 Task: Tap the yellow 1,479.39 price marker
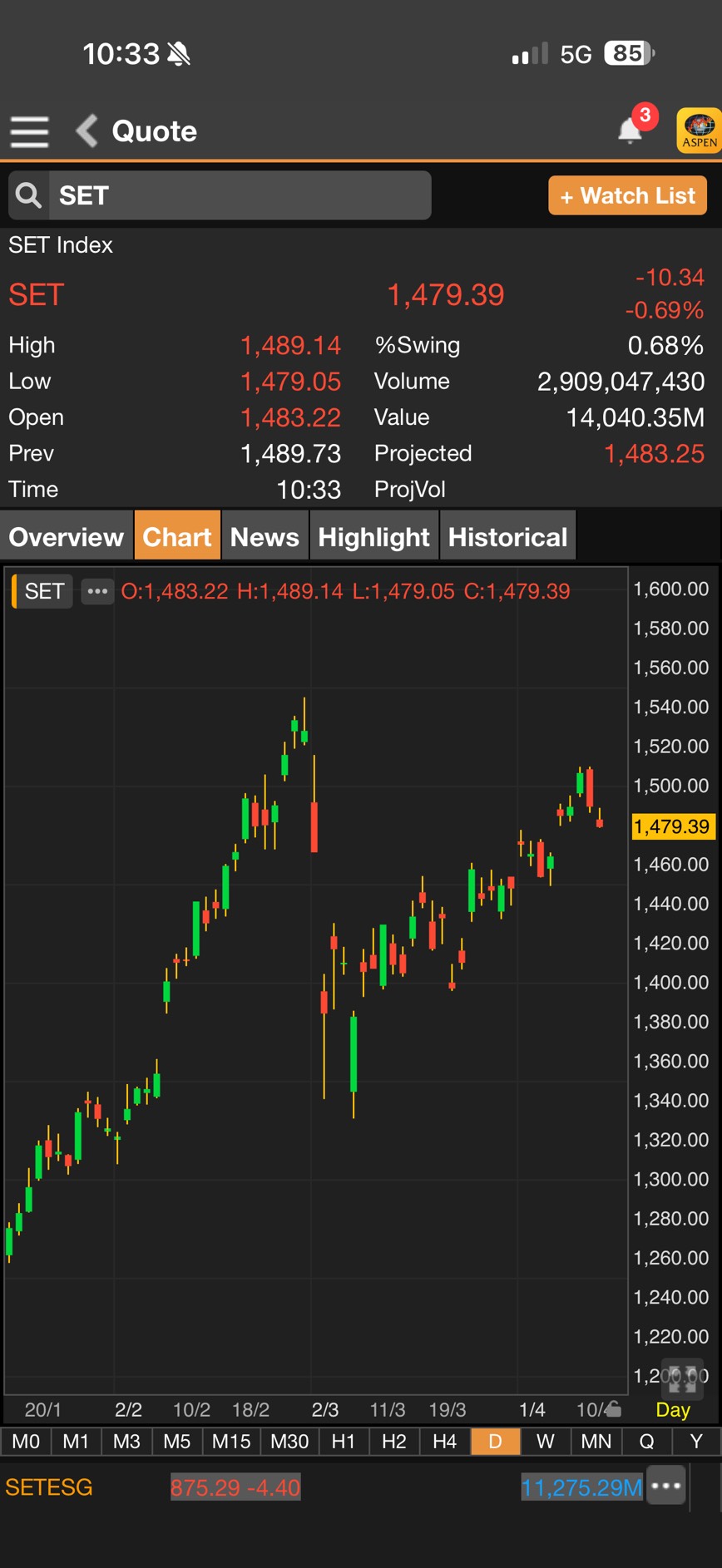672,826
